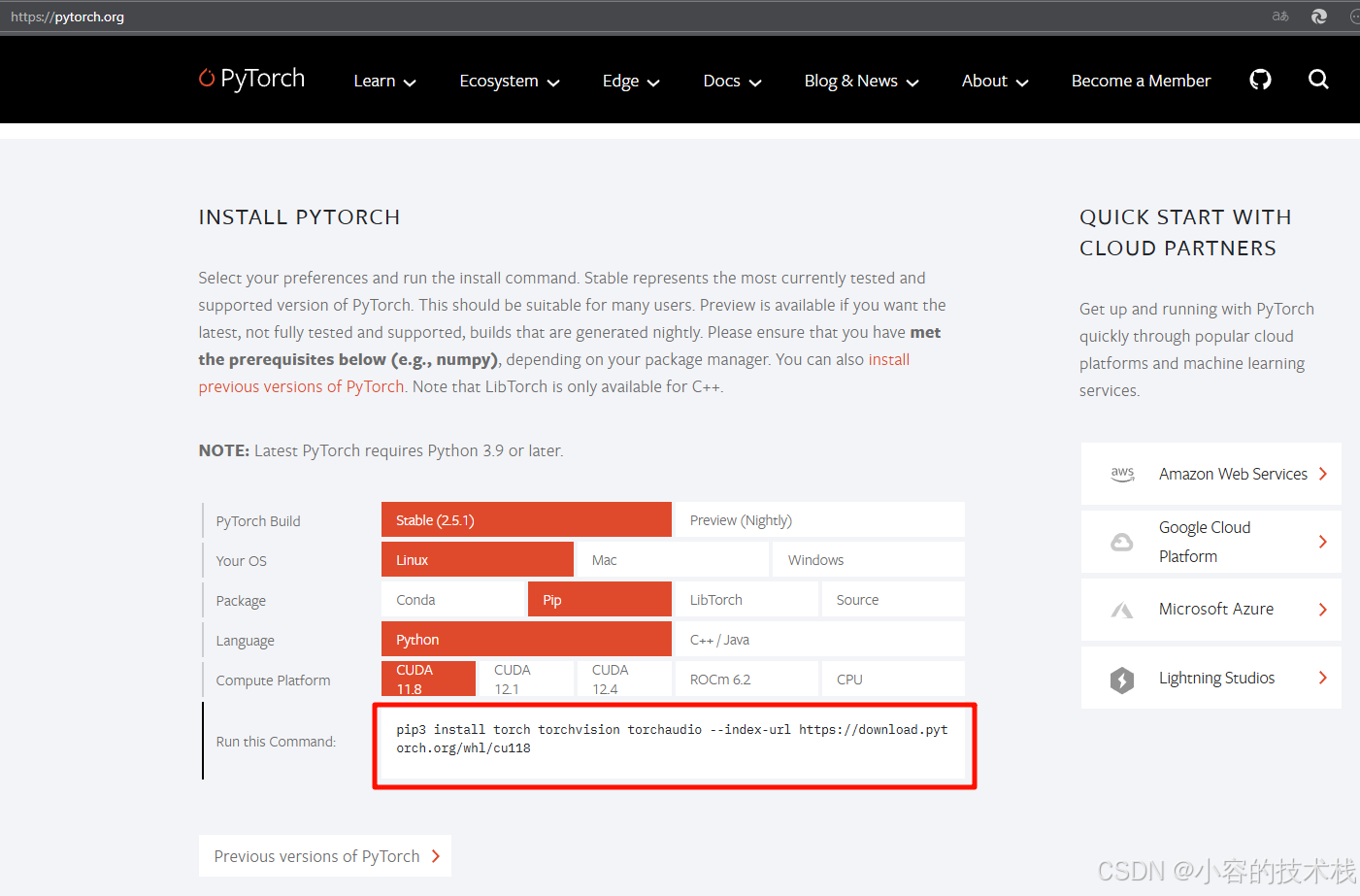The image size is (1360, 896).
Task: Click the 'Package' row label
Action: click(241, 601)
